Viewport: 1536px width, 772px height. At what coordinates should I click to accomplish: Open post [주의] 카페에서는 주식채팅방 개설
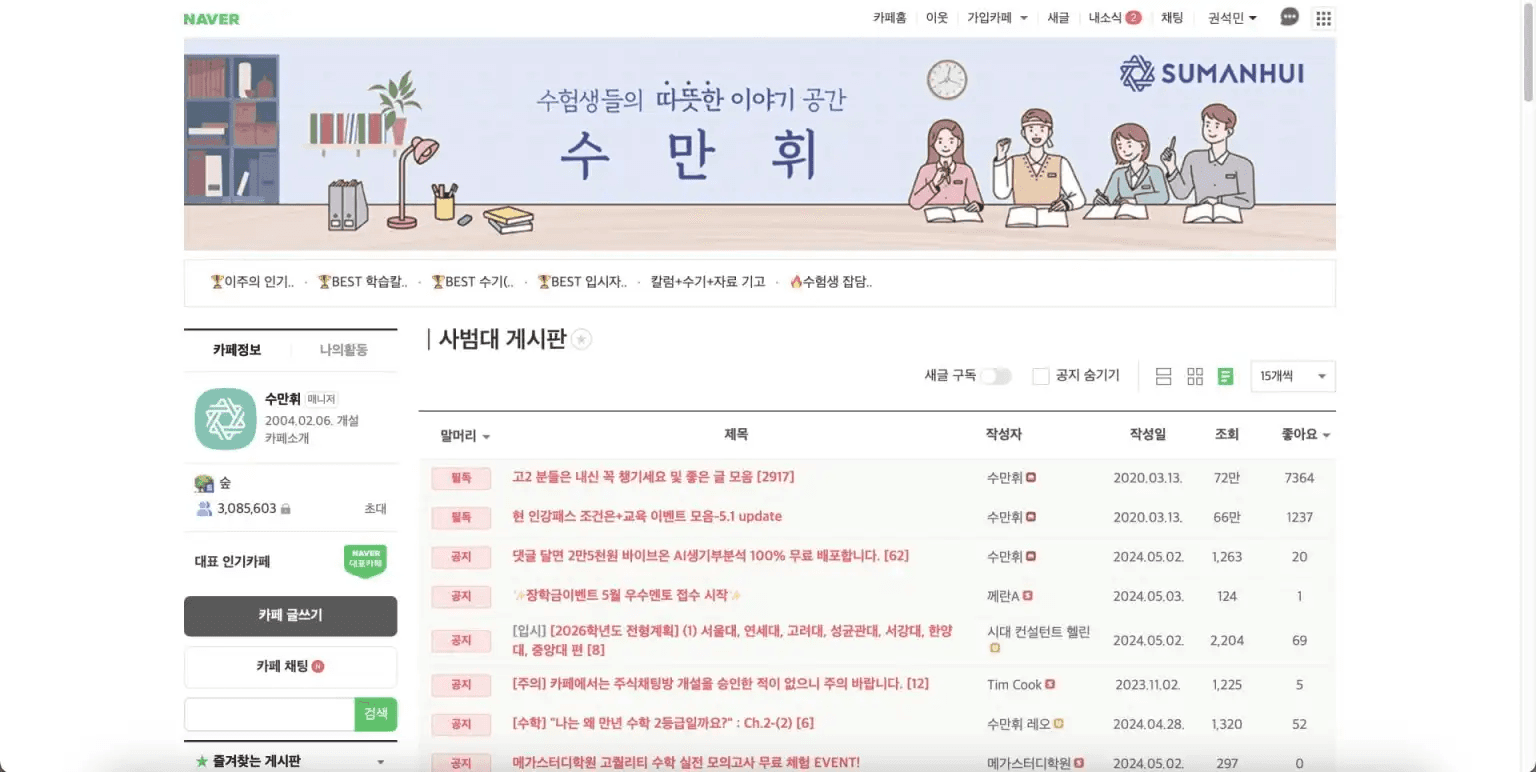(720, 684)
